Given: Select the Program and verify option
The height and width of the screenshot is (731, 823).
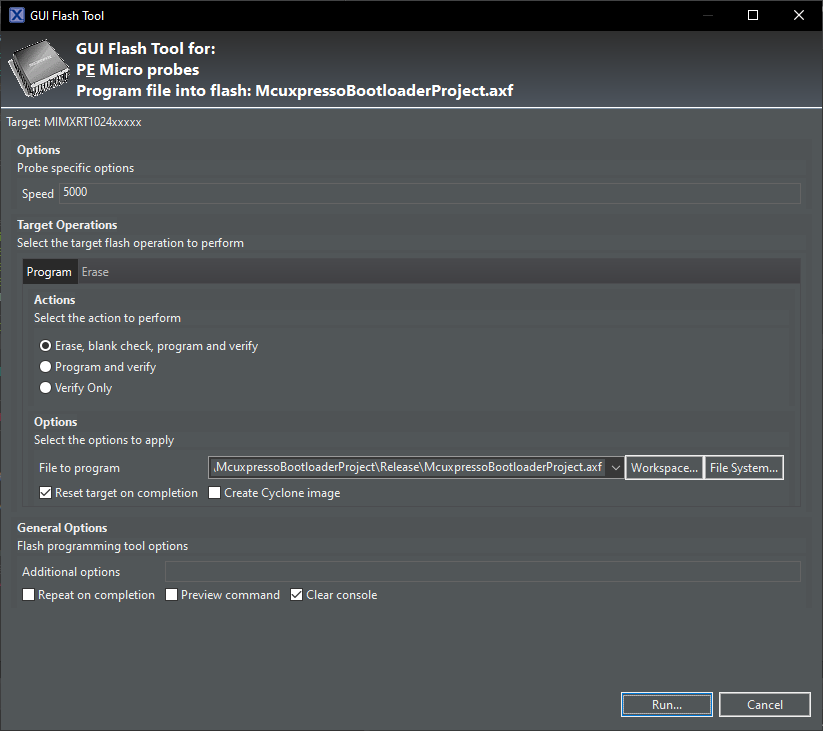Looking at the screenshot, I should [x=45, y=367].
